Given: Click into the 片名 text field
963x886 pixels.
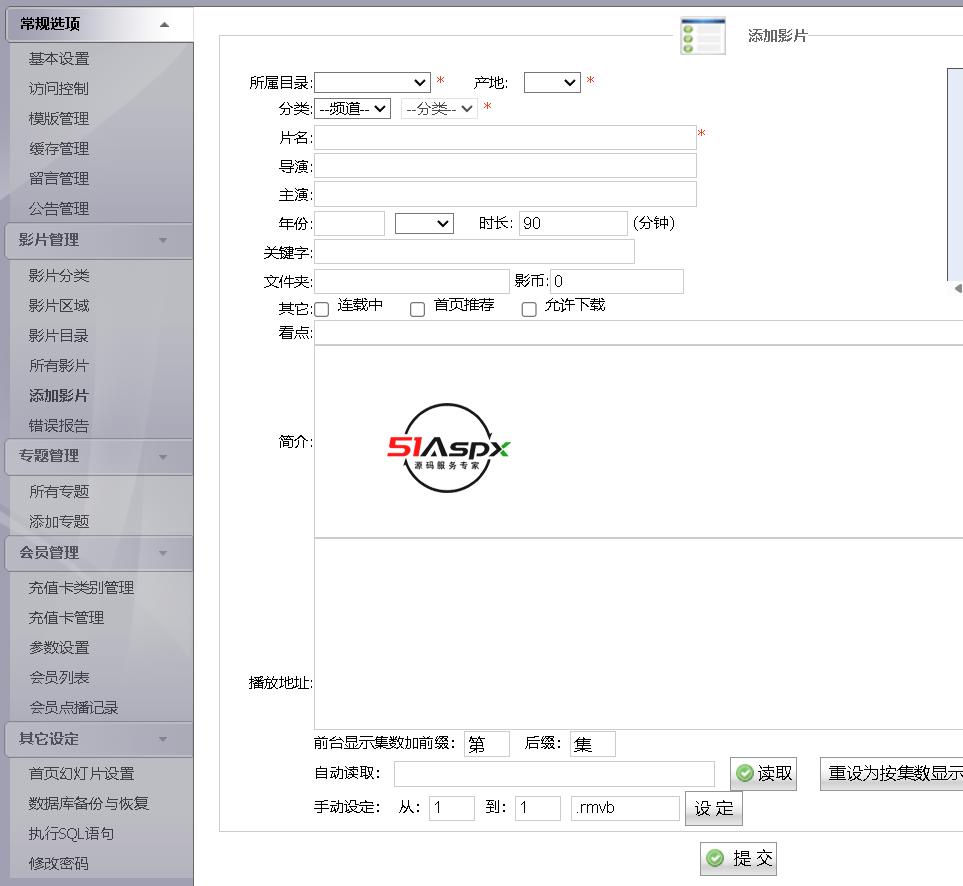Looking at the screenshot, I should pyautogui.click(x=505, y=138).
